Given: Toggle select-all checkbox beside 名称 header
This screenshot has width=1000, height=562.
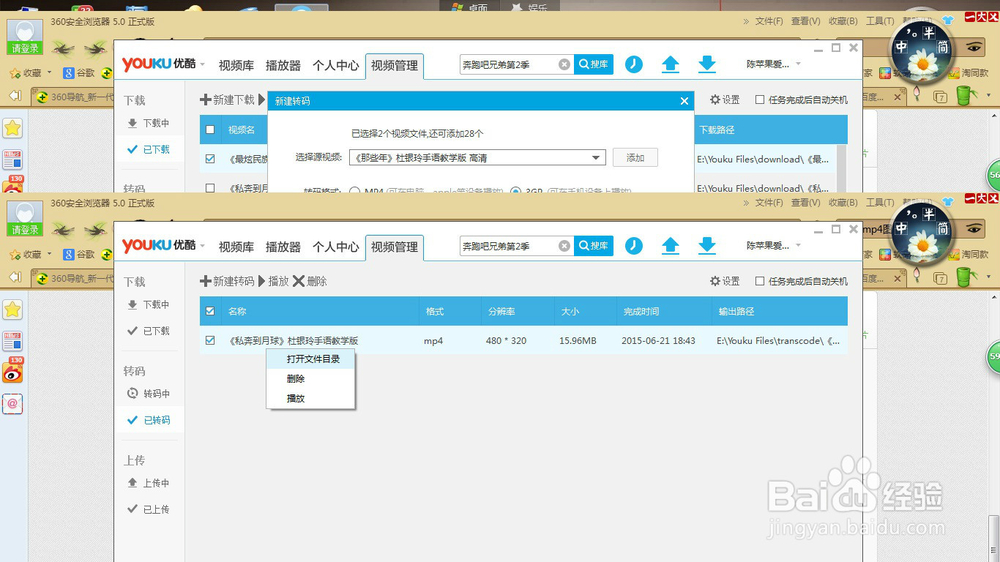Looking at the screenshot, I should click(210, 311).
